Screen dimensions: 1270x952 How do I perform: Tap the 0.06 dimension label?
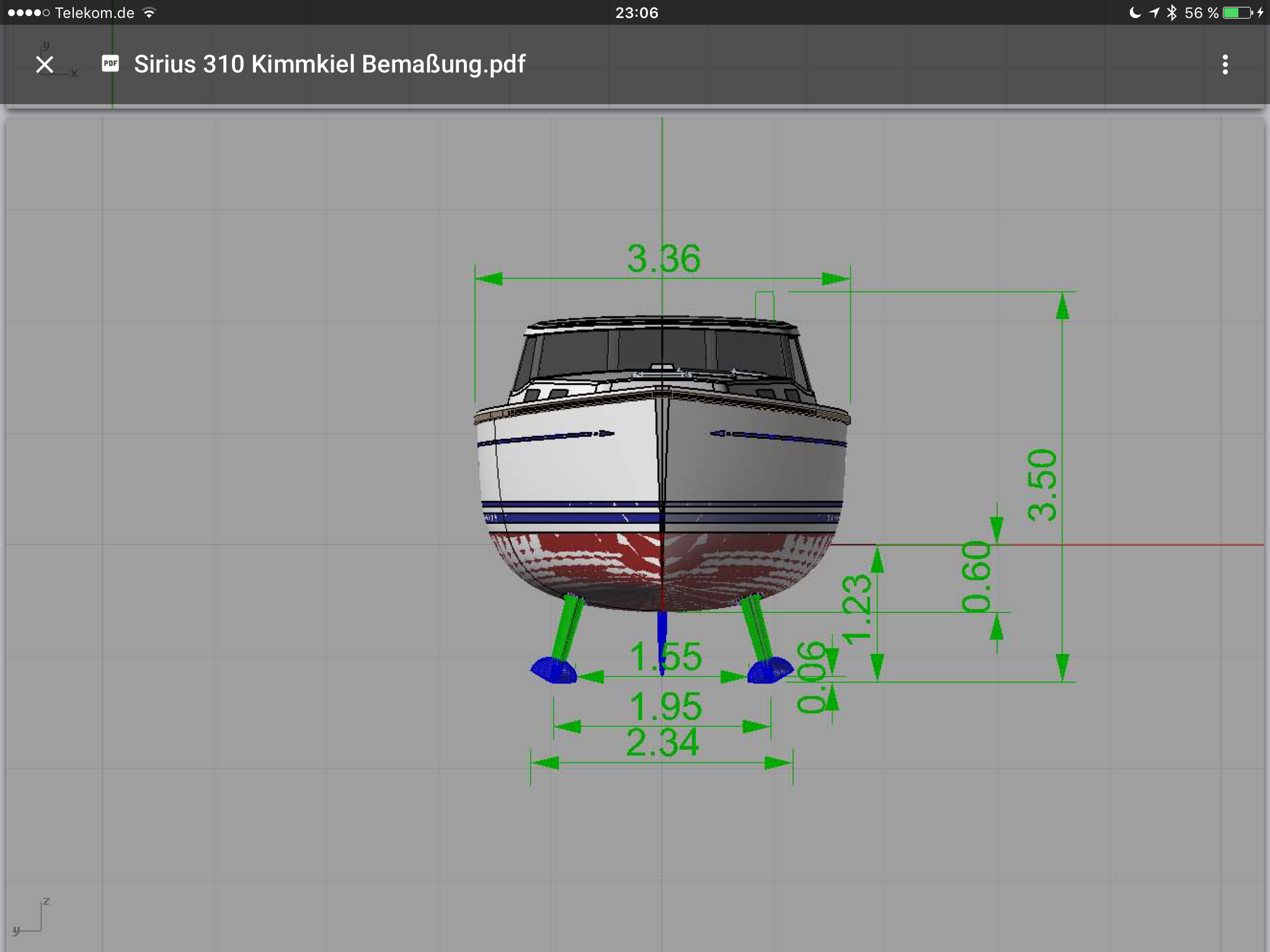coord(812,678)
